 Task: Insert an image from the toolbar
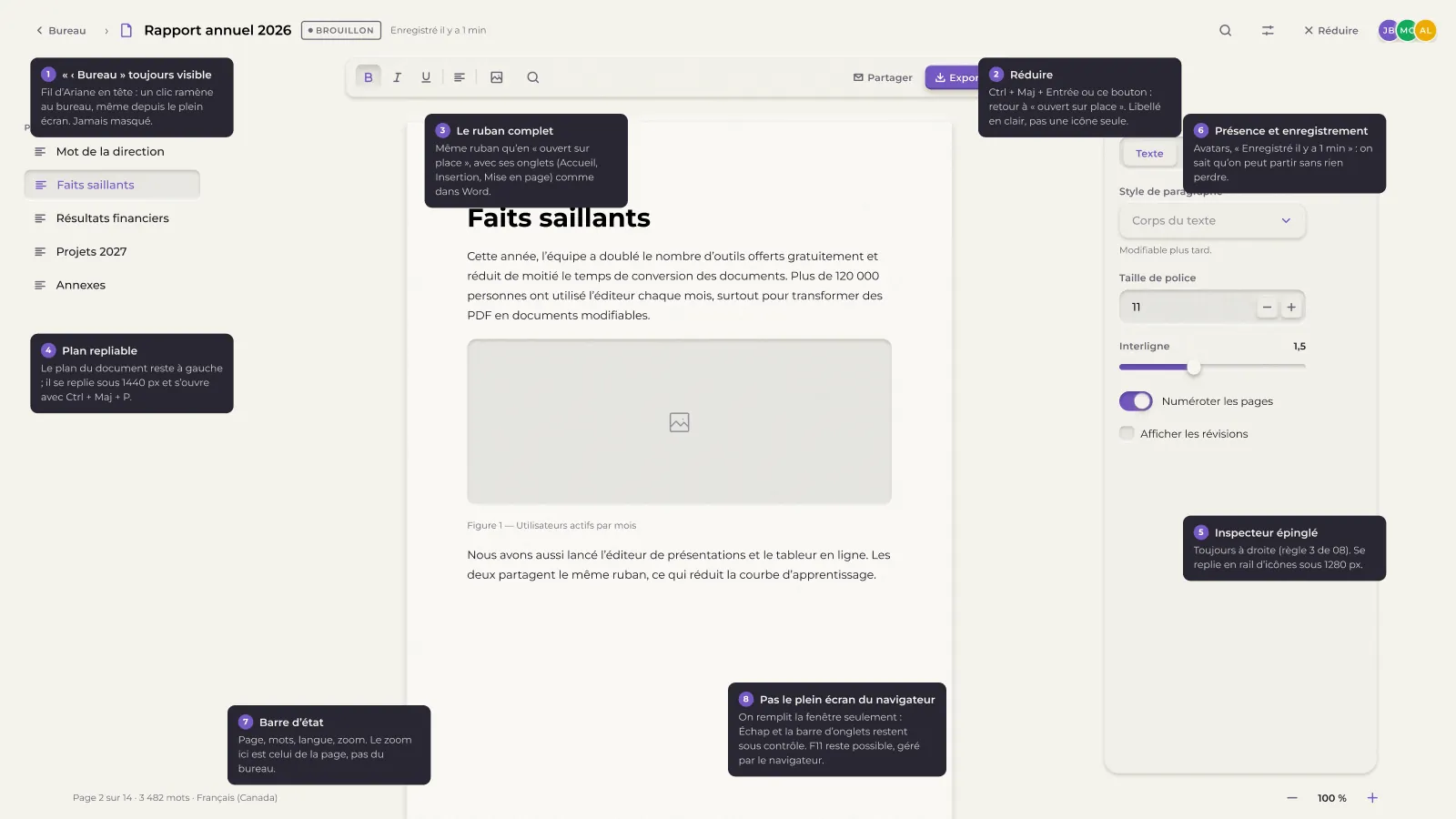(x=497, y=77)
